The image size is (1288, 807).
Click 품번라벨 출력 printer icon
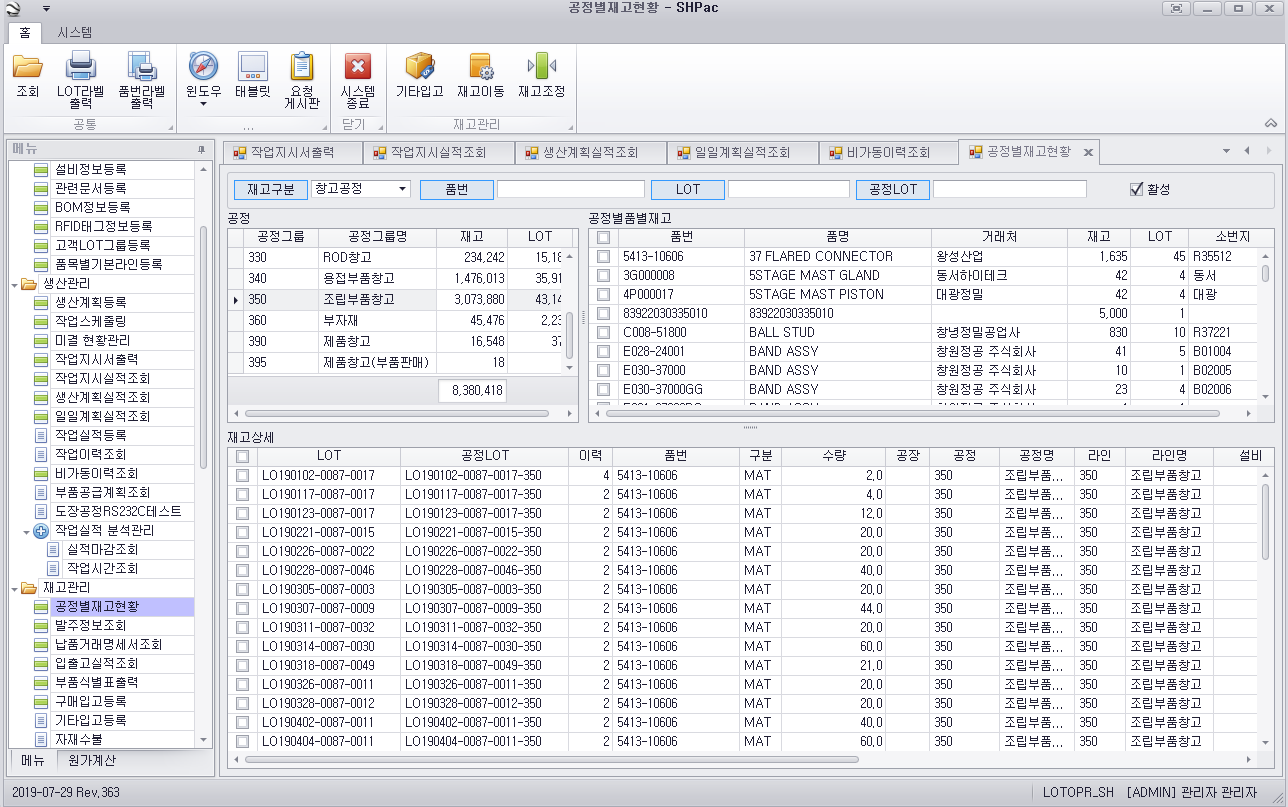coord(141,68)
